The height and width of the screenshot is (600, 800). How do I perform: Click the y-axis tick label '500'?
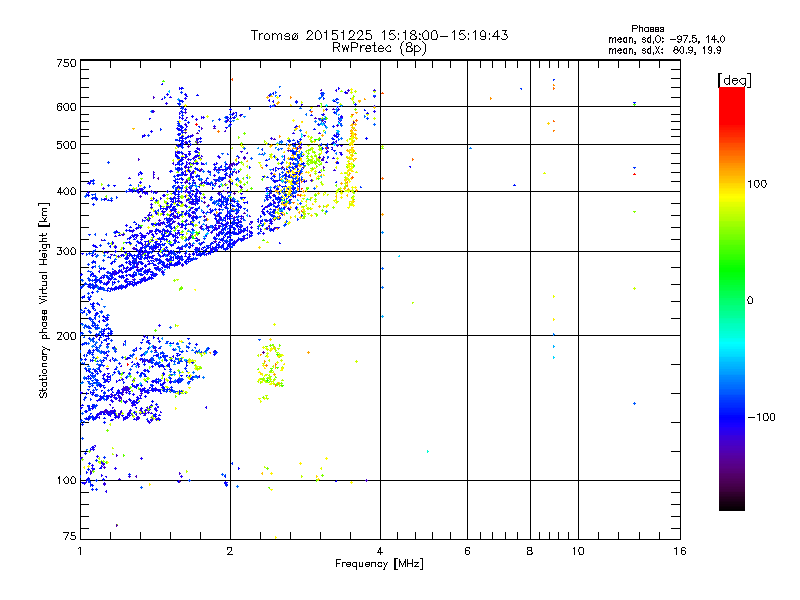click(66, 145)
